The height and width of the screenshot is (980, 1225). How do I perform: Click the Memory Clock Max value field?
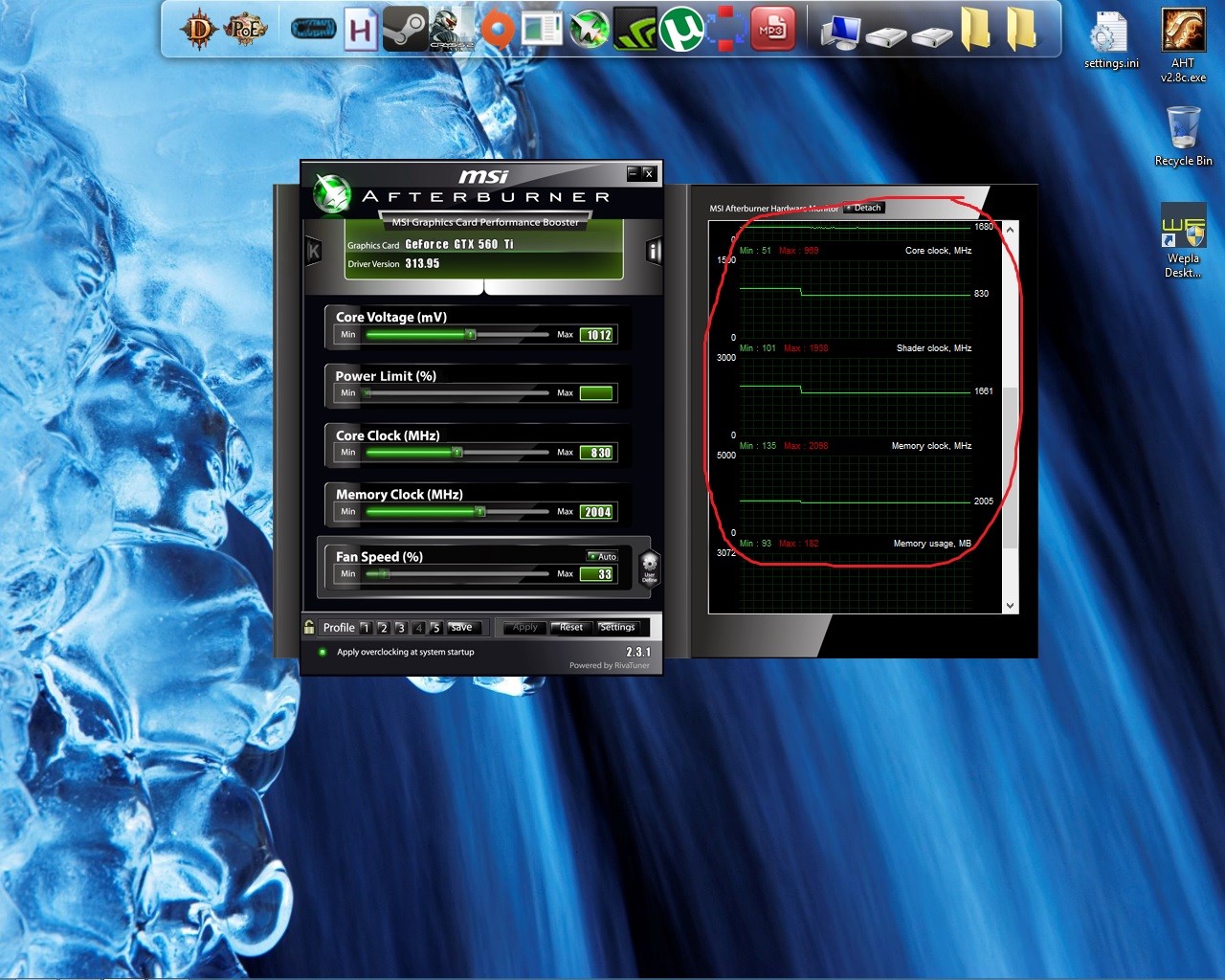pos(595,511)
